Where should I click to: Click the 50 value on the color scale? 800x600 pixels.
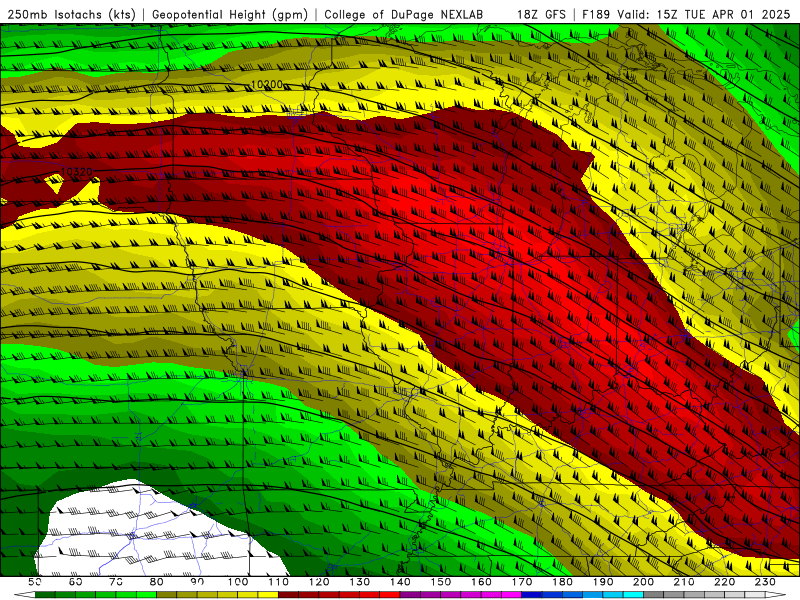[34, 582]
